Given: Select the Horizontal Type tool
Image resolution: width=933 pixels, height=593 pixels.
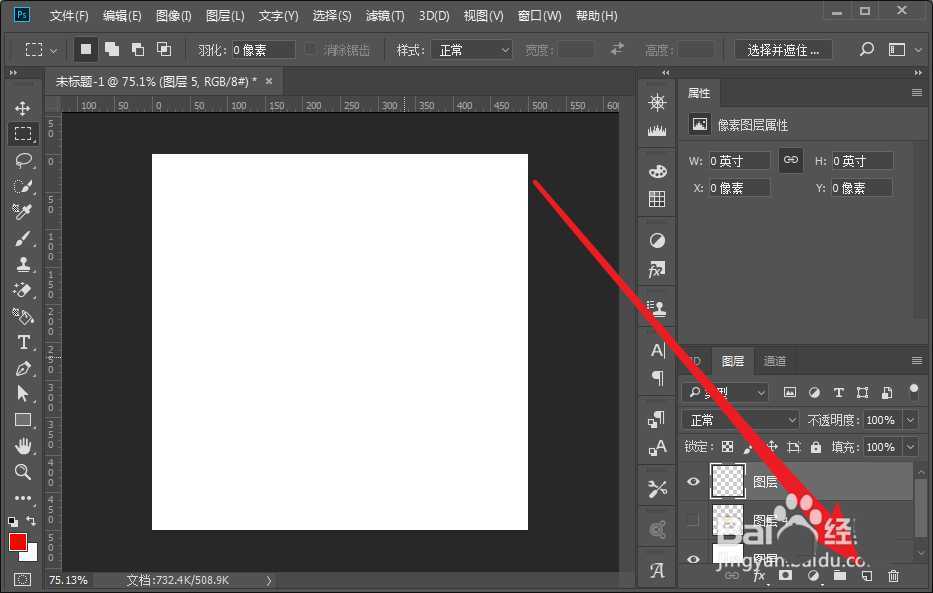Looking at the screenshot, I should (22, 342).
